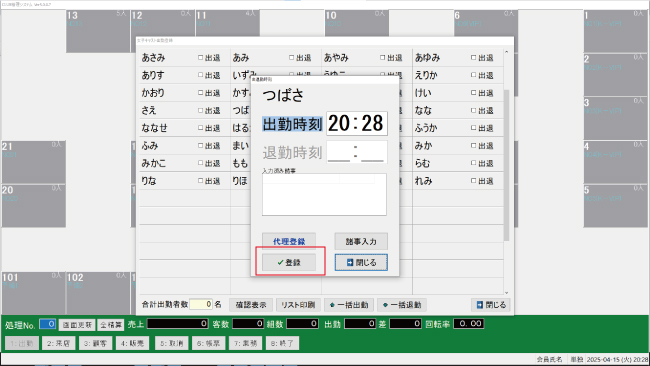Open the 2:来店 function

click(x=58, y=343)
